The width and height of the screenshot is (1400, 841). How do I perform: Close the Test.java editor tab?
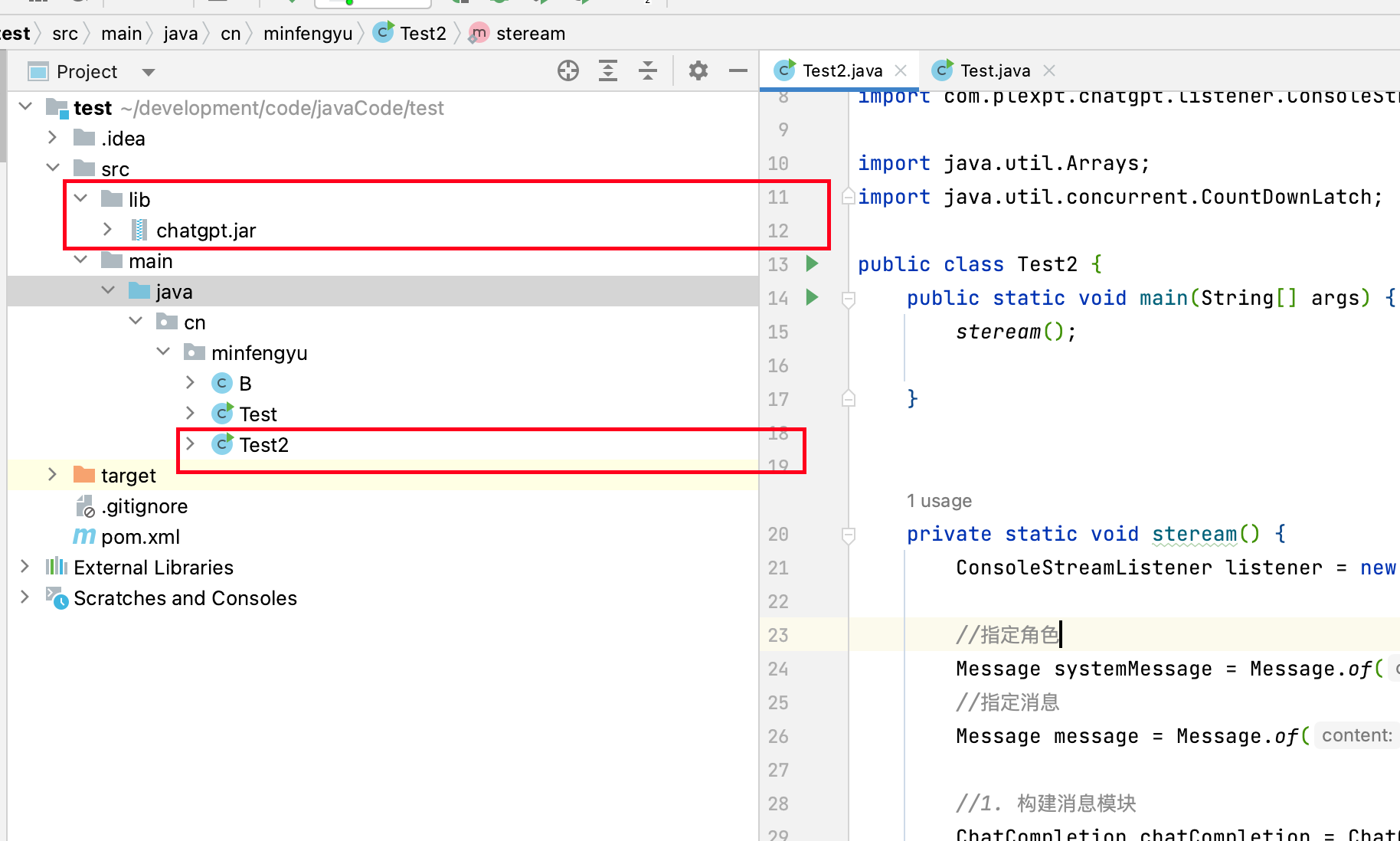point(1049,70)
